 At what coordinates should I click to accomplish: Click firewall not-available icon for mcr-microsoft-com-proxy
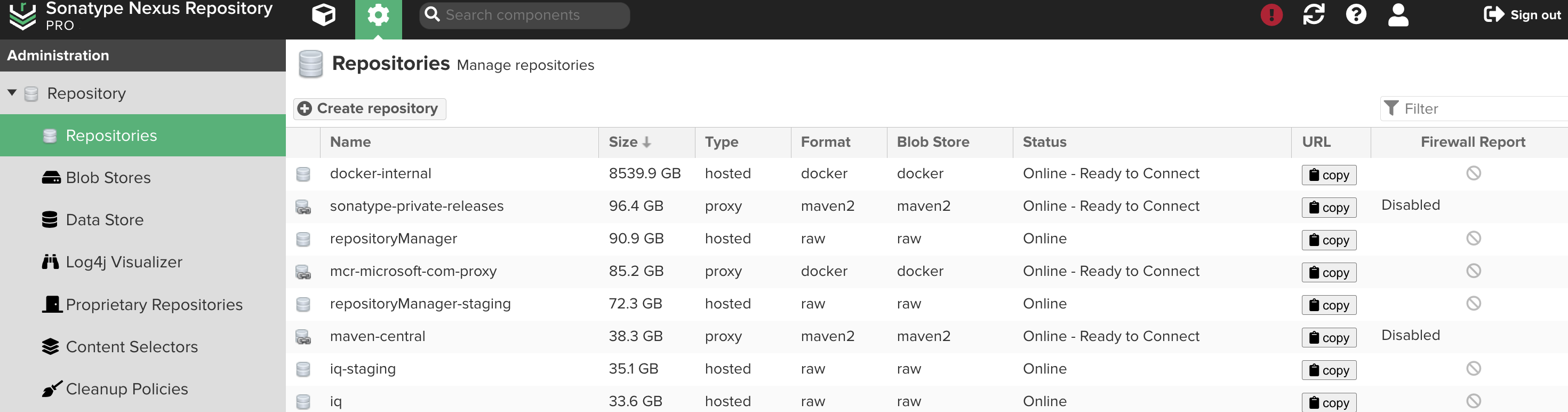tap(1473, 271)
